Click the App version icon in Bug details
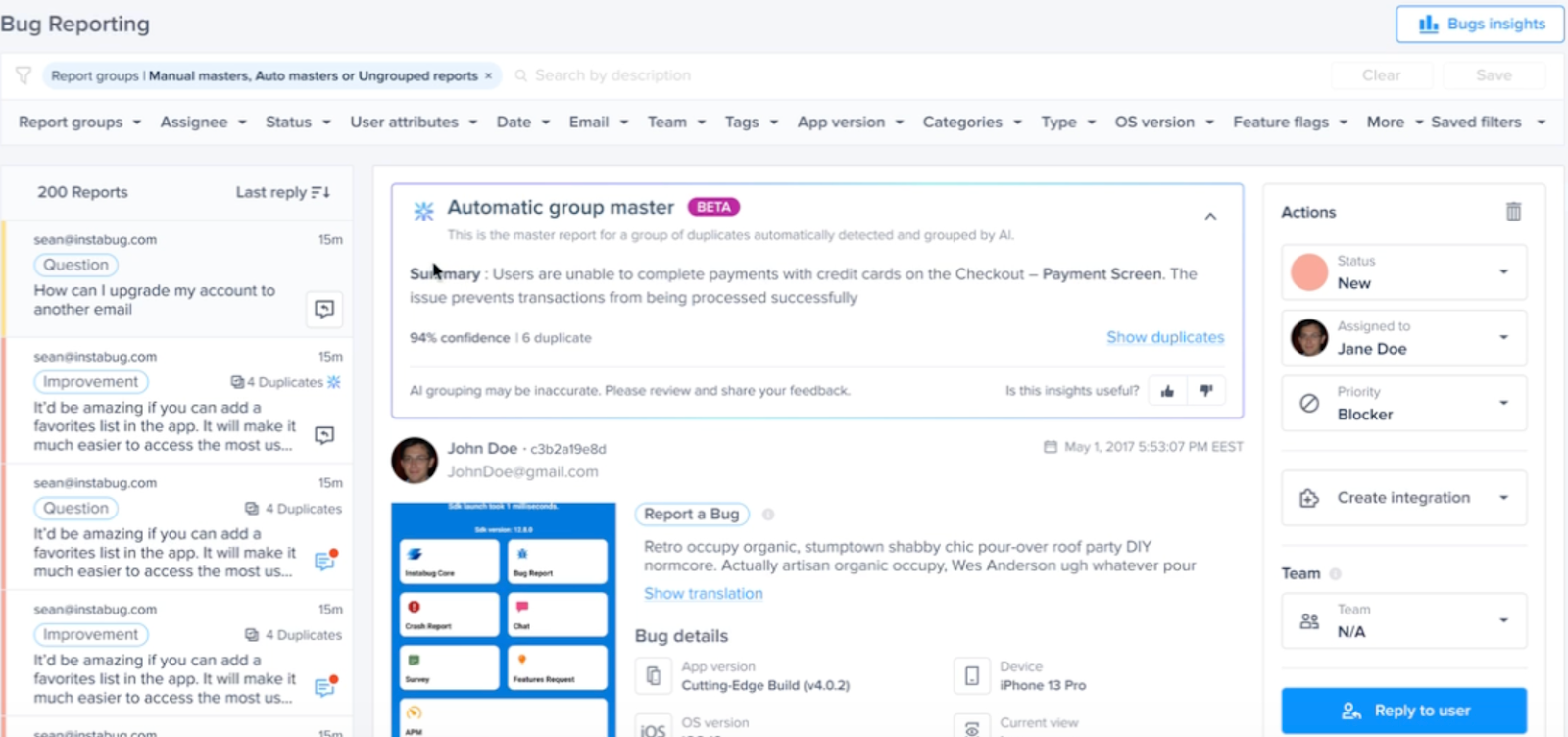 (x=654, y=675)
